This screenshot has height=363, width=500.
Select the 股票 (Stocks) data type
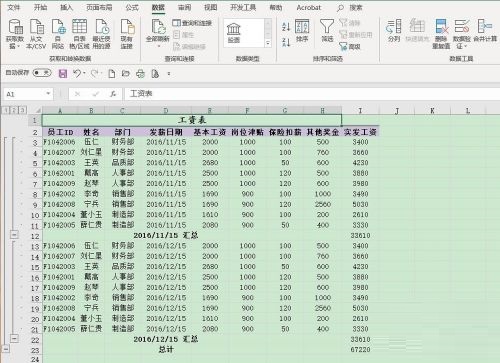pyautogui.click(x=234, y=33)
